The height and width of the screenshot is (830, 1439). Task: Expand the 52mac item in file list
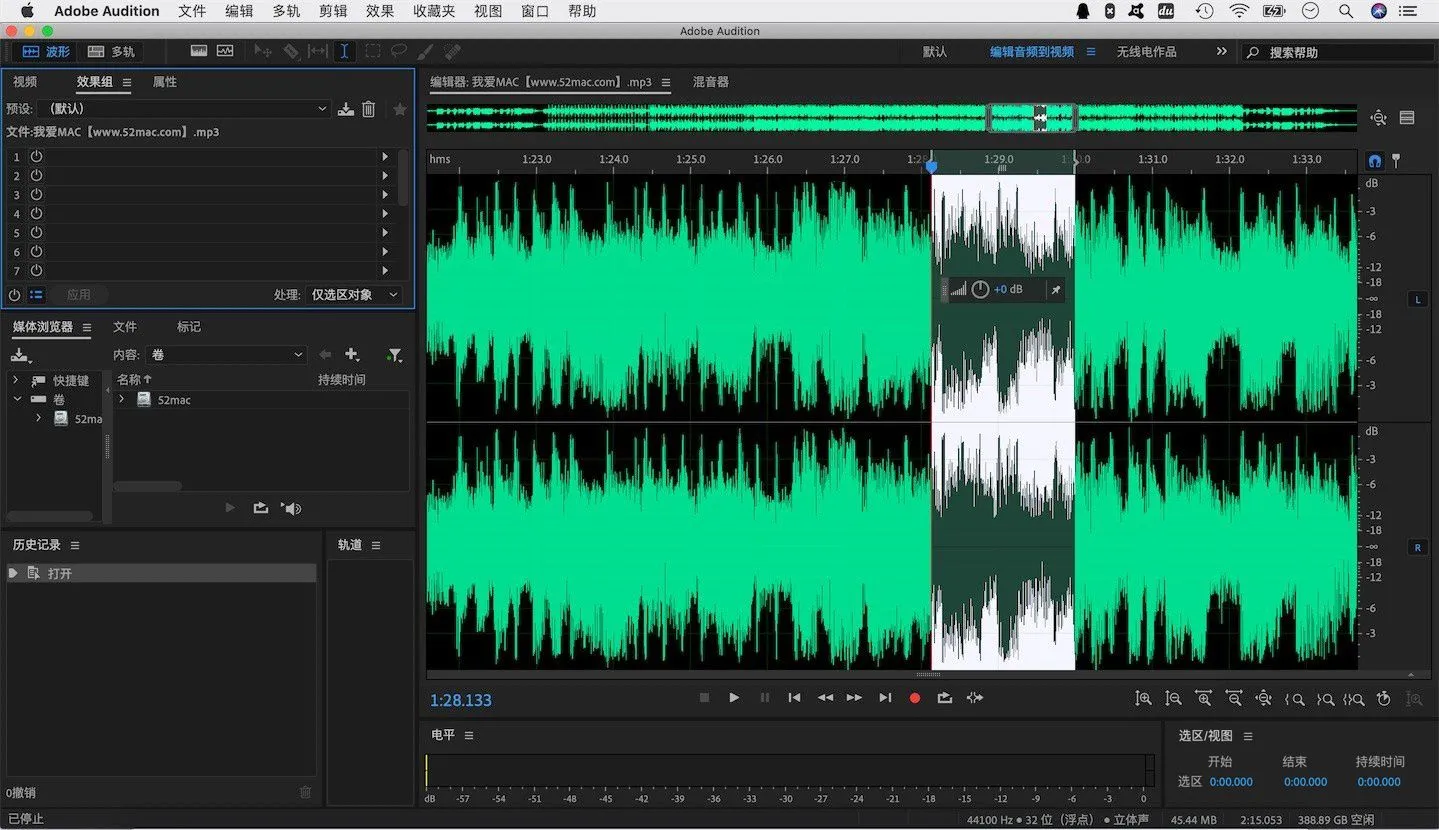(122, 400)
